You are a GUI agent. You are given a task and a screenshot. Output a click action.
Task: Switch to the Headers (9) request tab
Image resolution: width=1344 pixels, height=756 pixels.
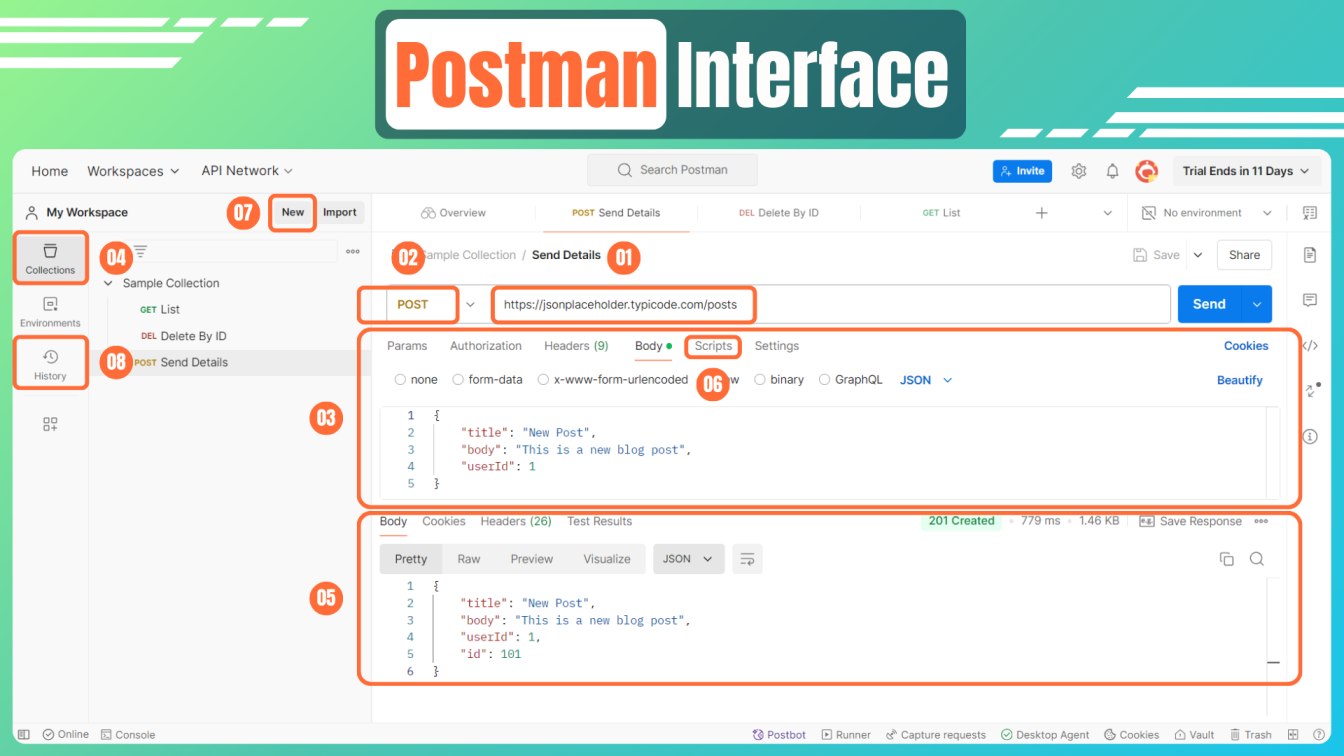pyautogui.click(x=576, y=346)
